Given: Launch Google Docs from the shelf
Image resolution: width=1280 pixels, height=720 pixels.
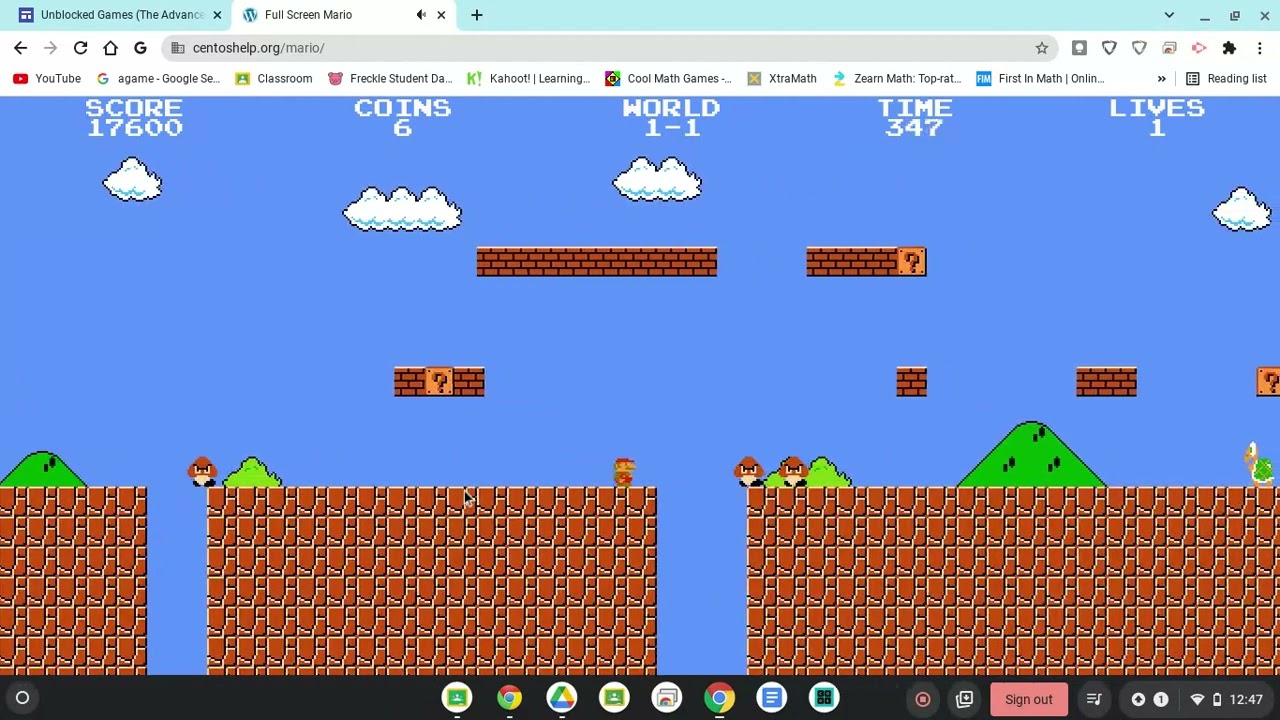Looking at the screenshot, I should point(771,698).
